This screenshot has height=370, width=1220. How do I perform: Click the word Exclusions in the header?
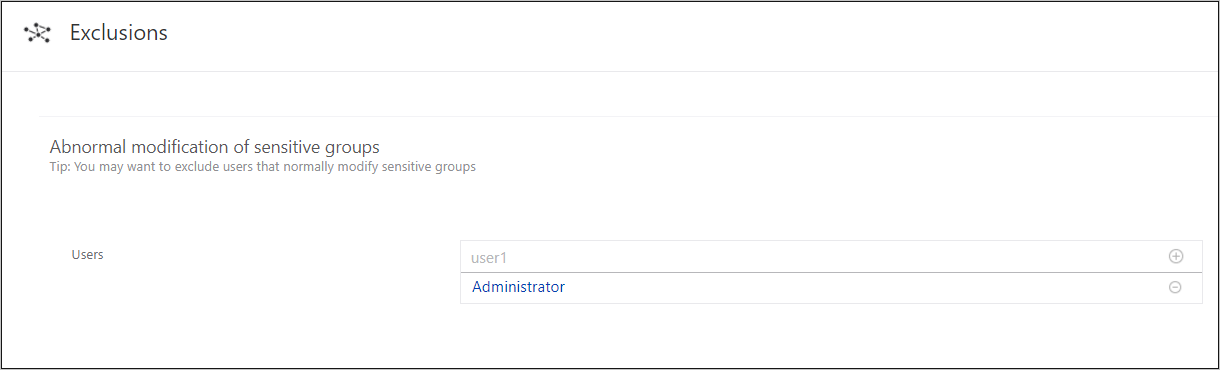119,33
